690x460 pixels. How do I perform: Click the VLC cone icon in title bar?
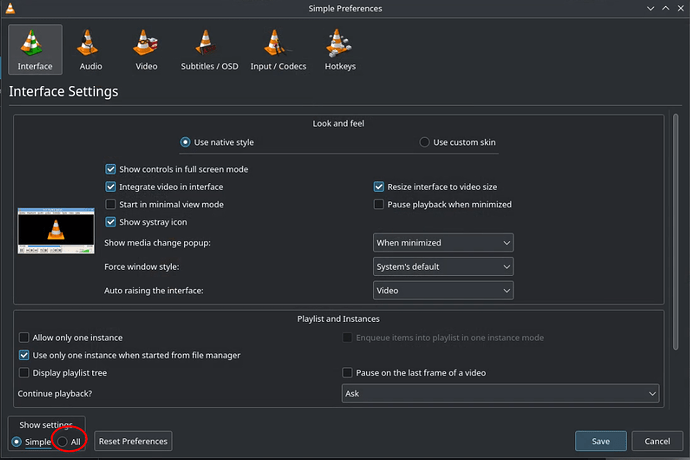click(x=10, y=8)
